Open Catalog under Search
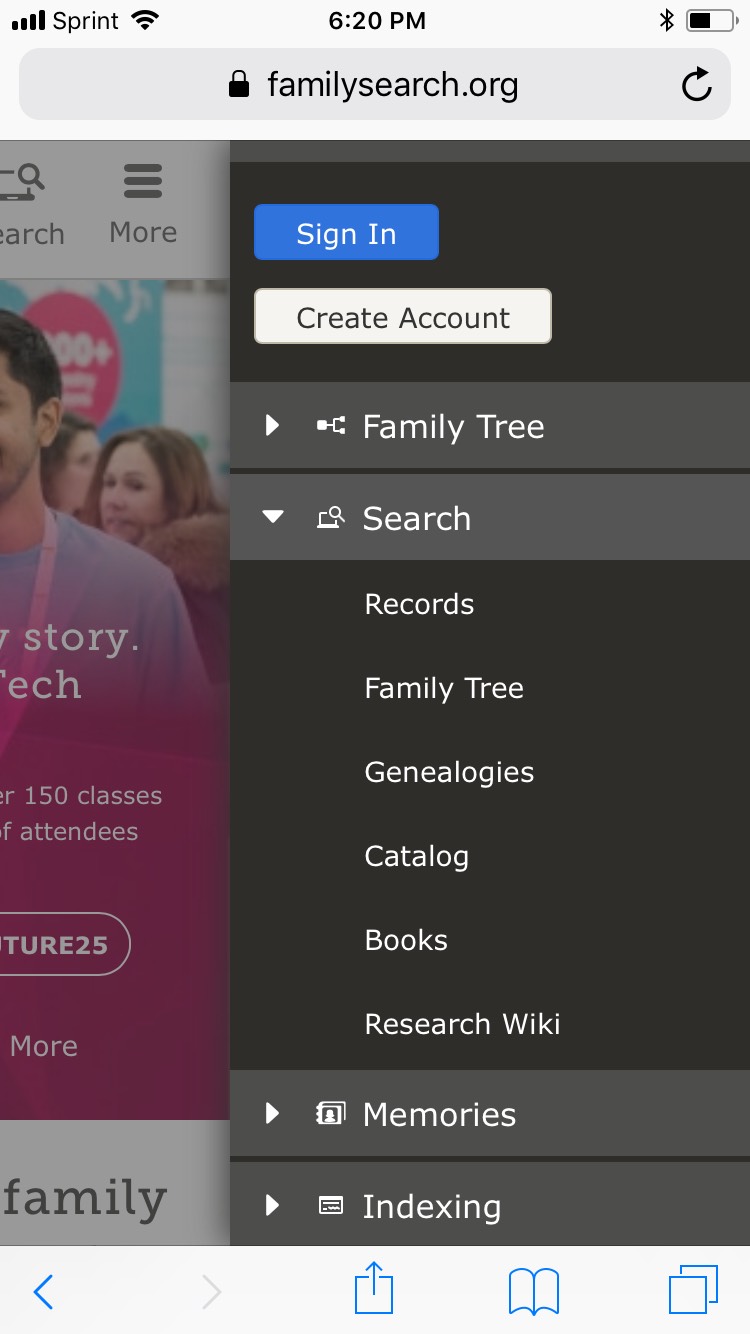This screenshot has width=750, height=1334. point(416,856)
